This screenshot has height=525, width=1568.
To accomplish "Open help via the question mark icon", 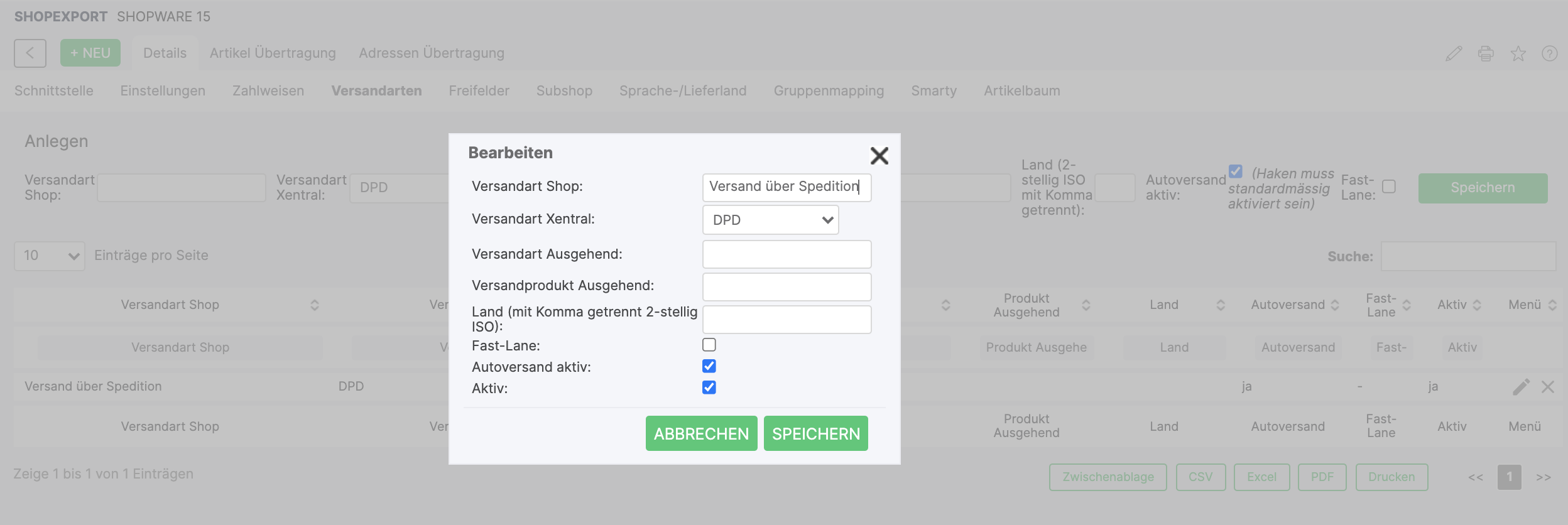I will tap(1549, 54).
